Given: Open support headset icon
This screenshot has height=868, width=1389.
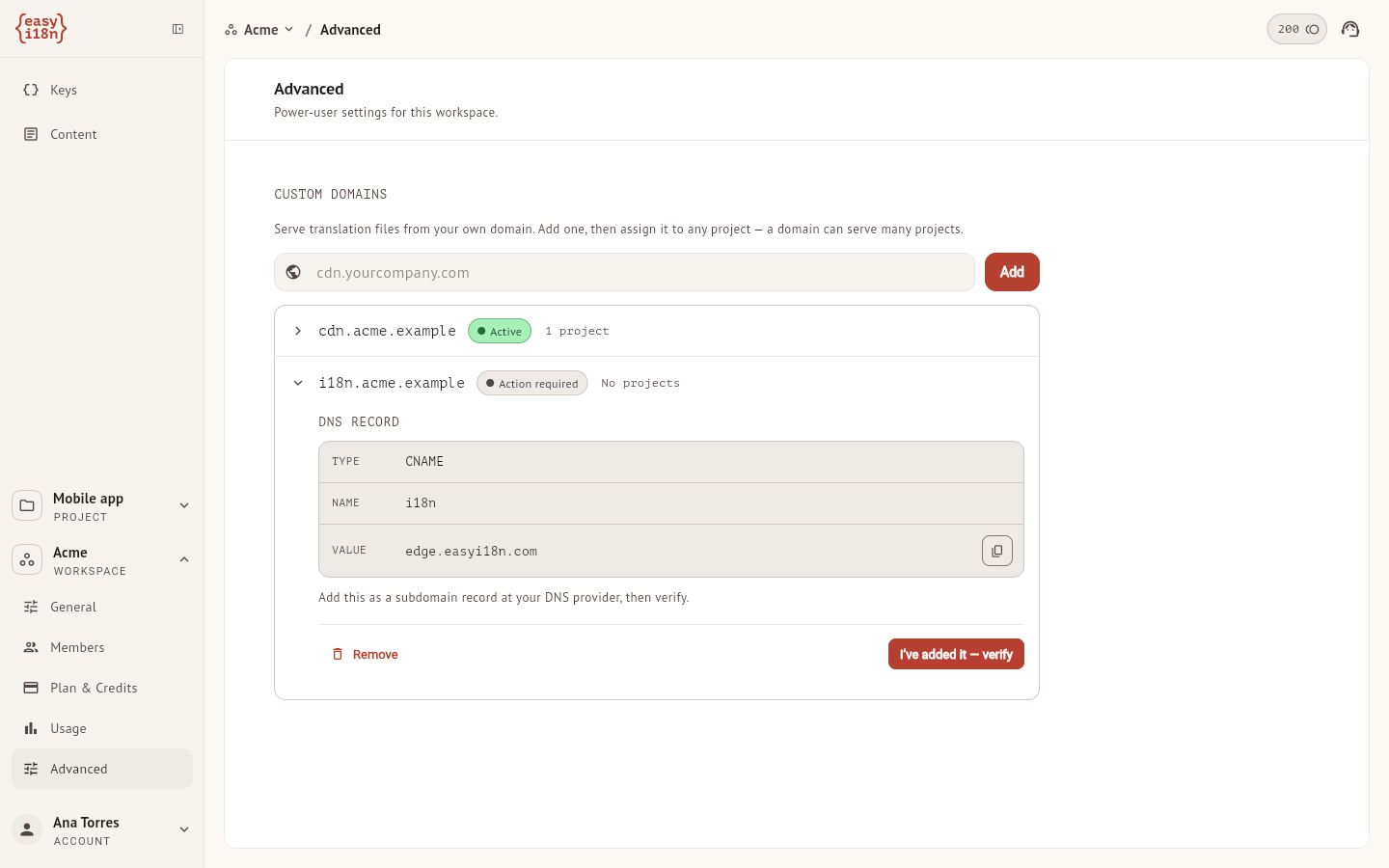Looking at the screenshot, I should 1350,29.
